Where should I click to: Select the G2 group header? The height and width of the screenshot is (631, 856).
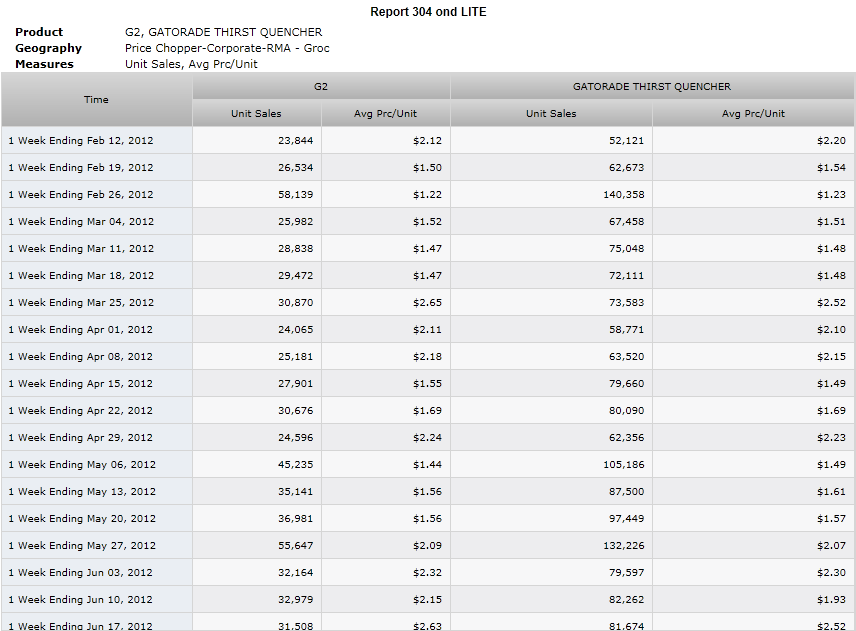tap(321, 86)
